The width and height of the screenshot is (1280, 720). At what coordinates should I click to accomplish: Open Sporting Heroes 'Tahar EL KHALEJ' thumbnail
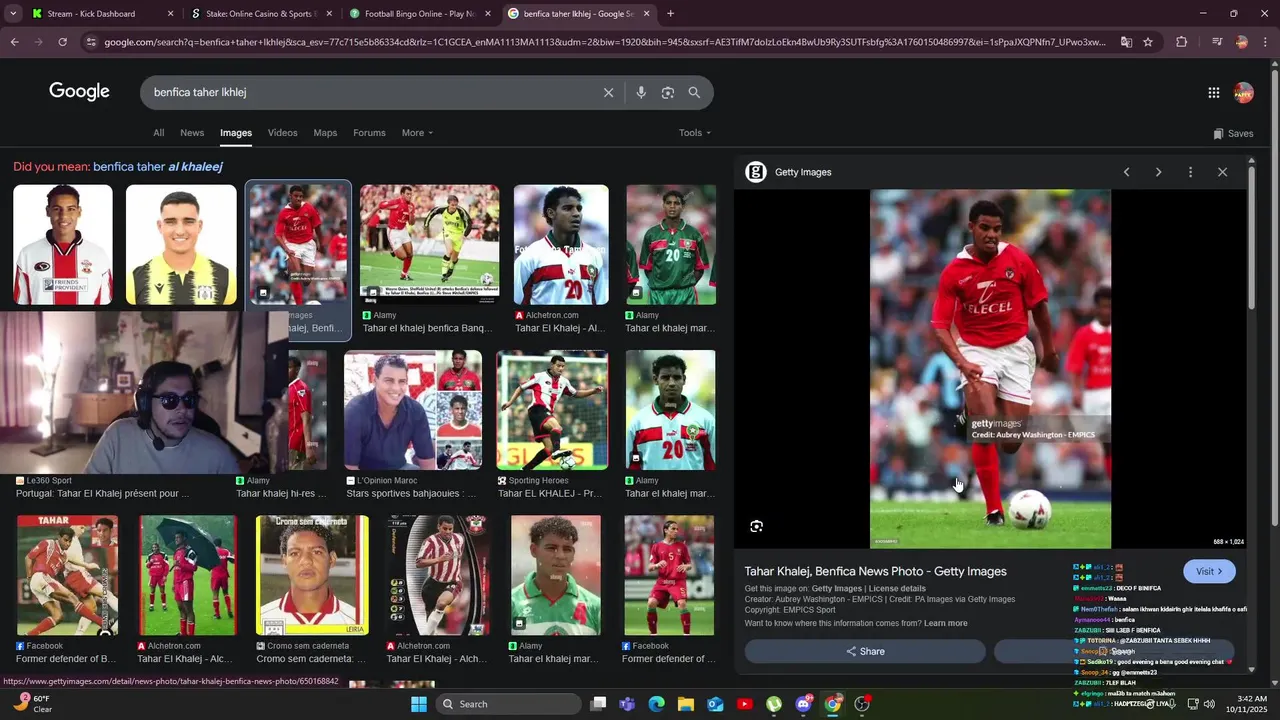(552, 410)
